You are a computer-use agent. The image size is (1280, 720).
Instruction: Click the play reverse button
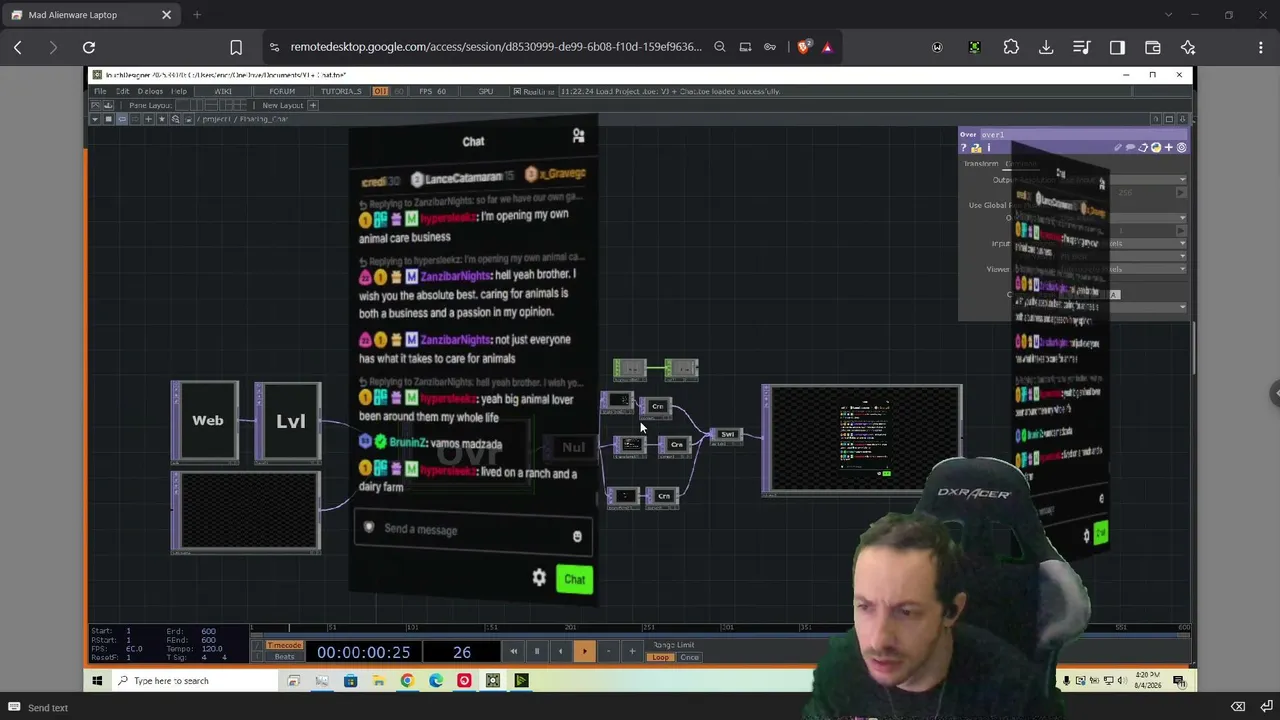click(560, 652)
